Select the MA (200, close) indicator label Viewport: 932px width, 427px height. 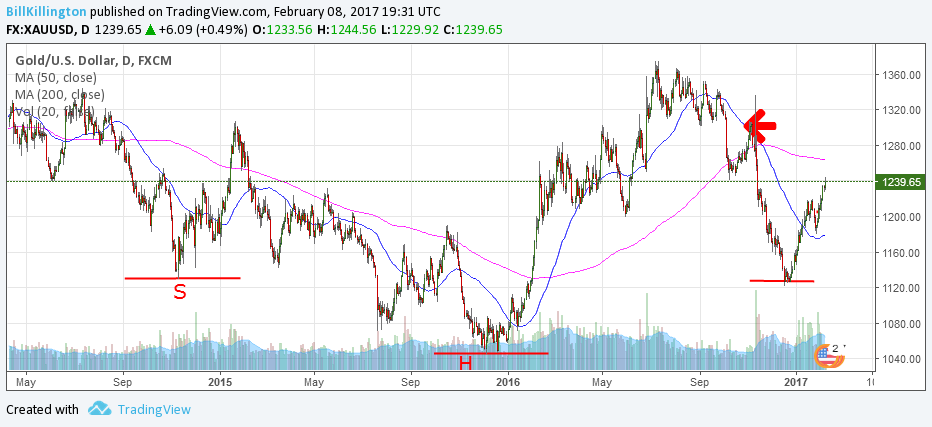[59, 95]
